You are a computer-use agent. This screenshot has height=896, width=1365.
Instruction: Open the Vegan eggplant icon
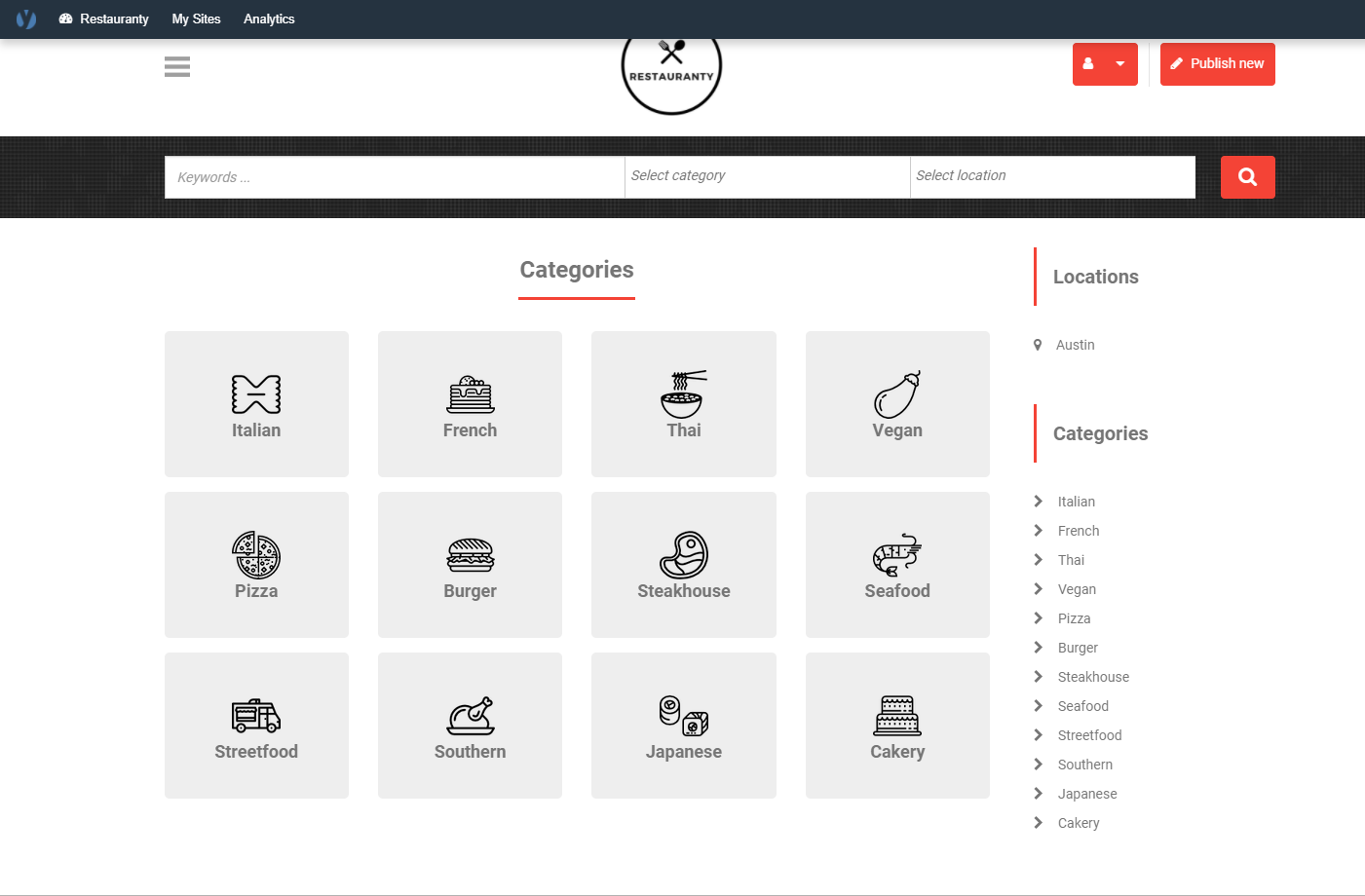point(897,394)
